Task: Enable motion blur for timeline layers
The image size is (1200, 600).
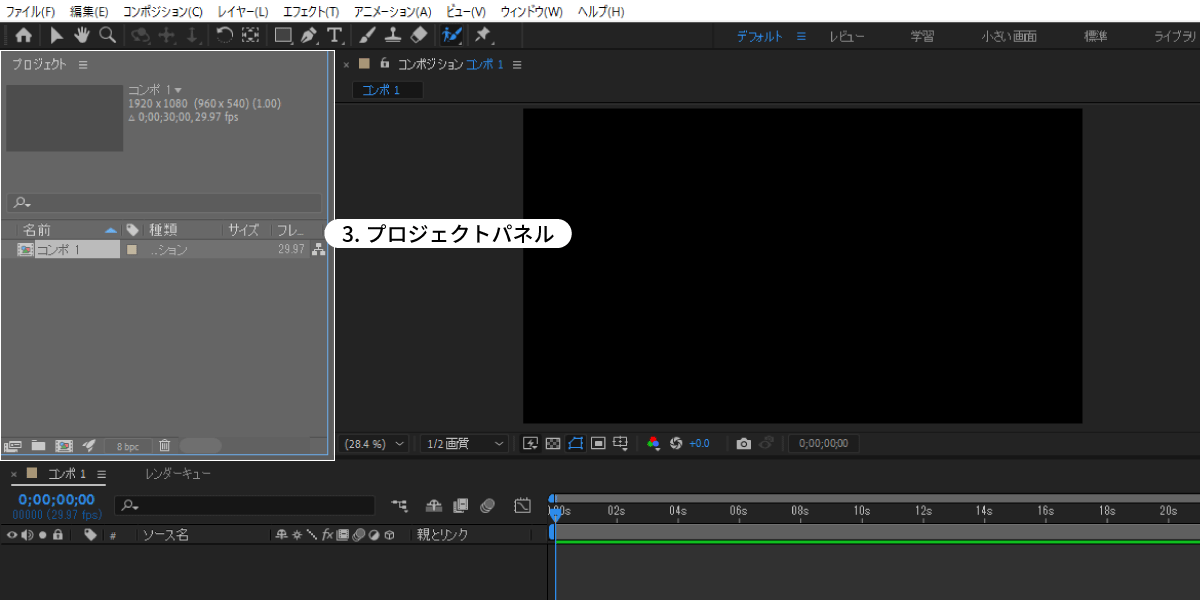Action: pyautogui.click(x=488, y=506)
